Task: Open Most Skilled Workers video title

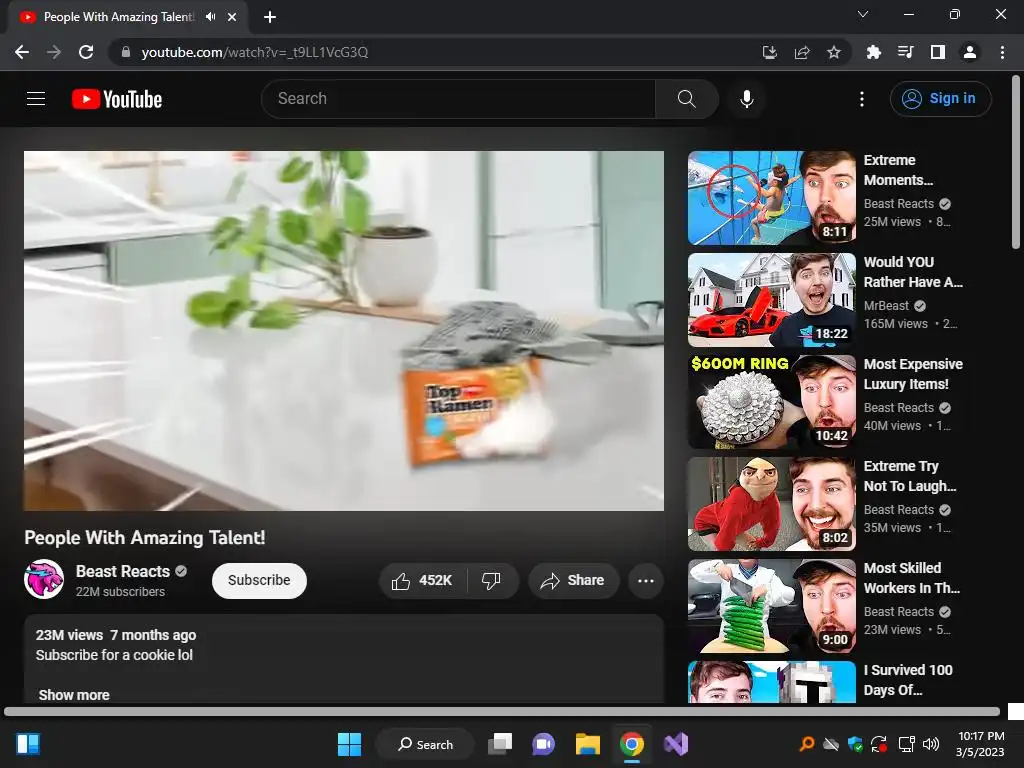Action: point(912,578)
